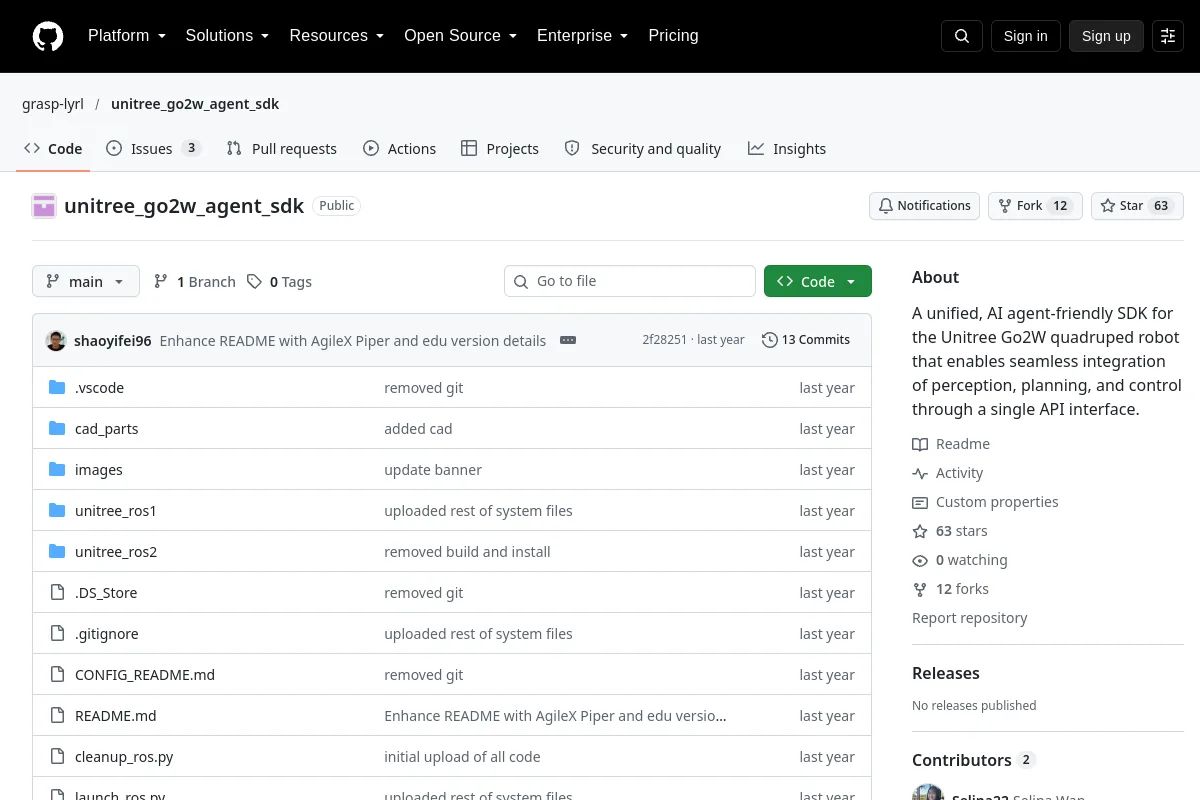Open the Solutions dropdown menu
1200x800 pixels.
(227, 36)
